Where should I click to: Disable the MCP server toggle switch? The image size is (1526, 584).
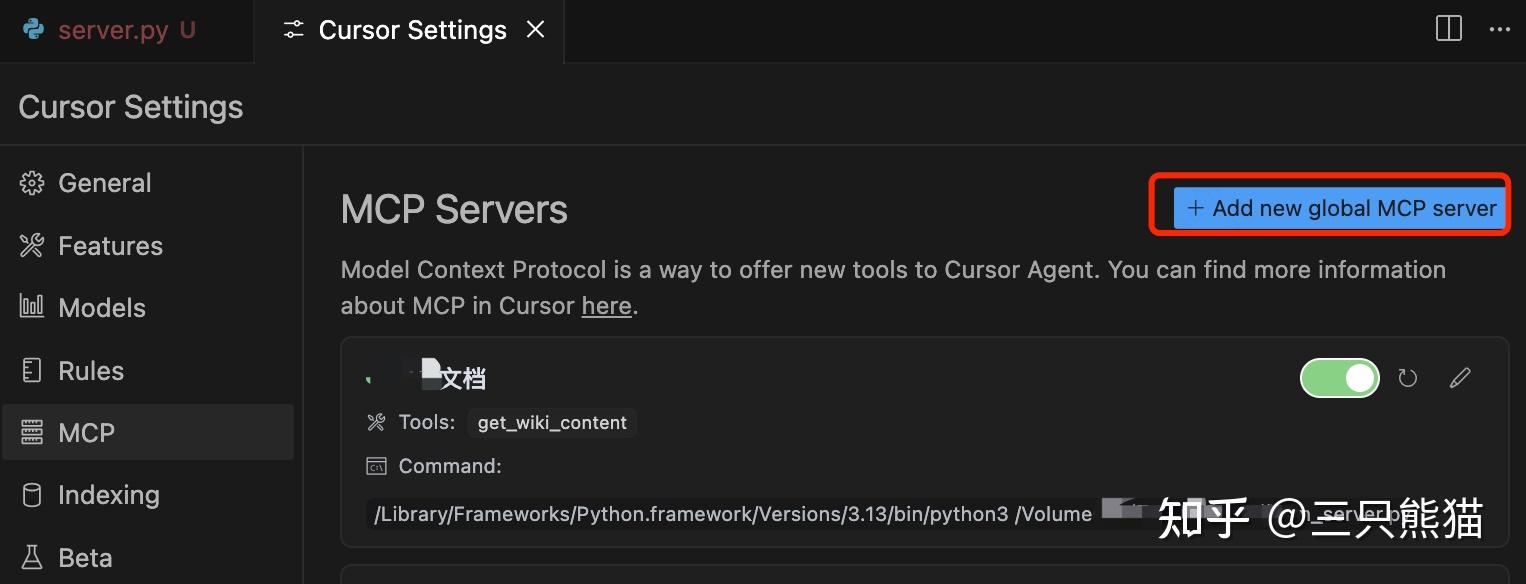(1339, 378)
